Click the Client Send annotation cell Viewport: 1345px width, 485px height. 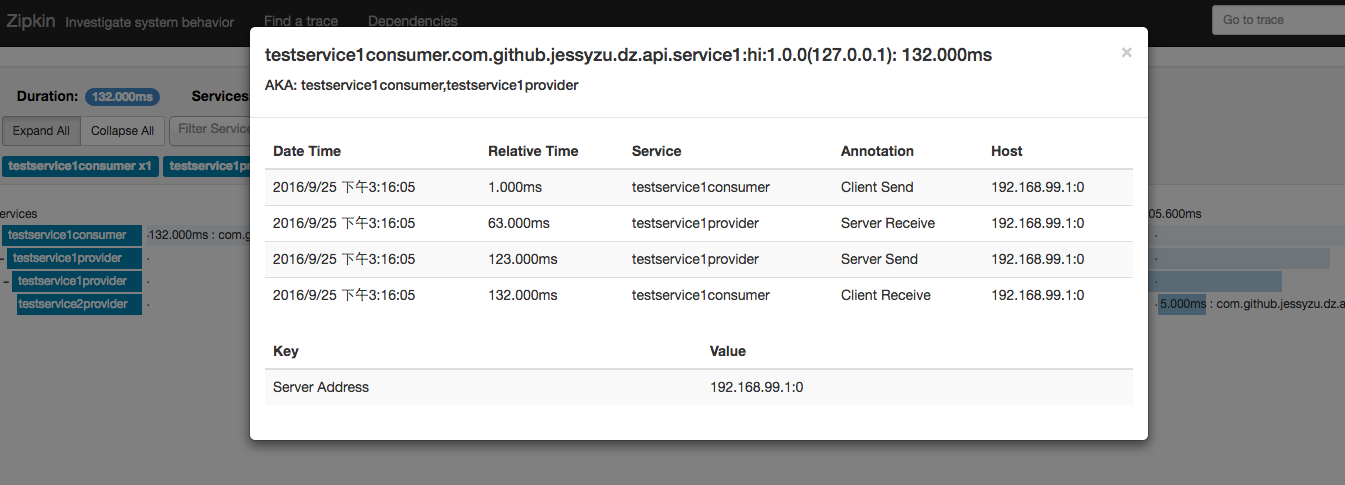click(877, 187)
